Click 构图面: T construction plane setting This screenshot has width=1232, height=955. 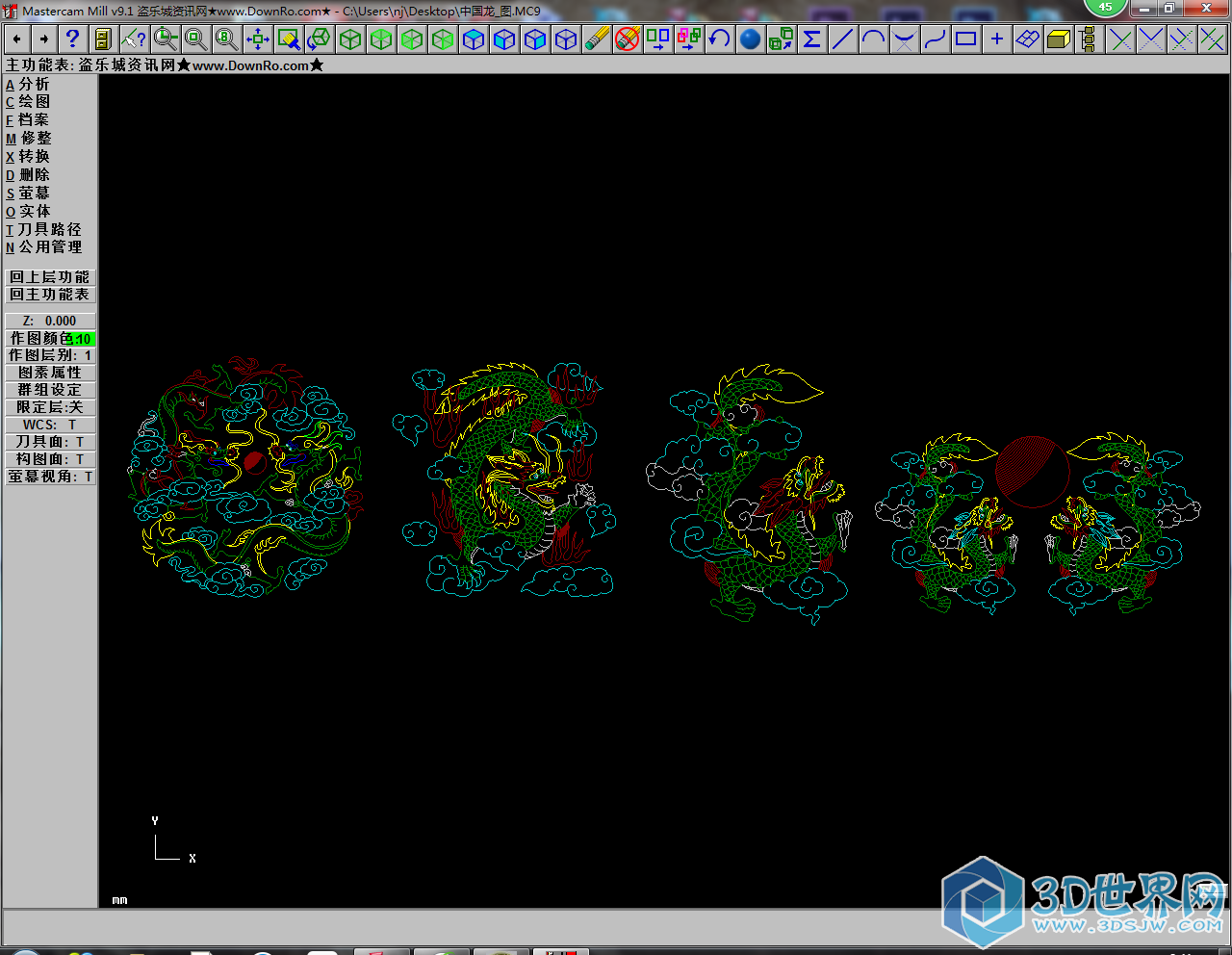point(50,459)
